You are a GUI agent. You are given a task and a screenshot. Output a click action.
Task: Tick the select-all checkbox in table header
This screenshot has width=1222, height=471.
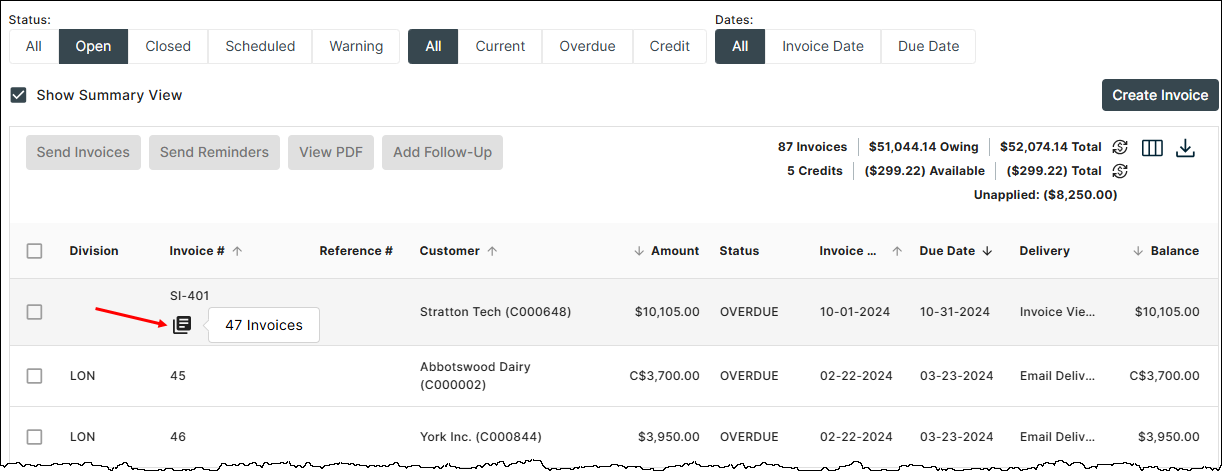tap(35, 251)
